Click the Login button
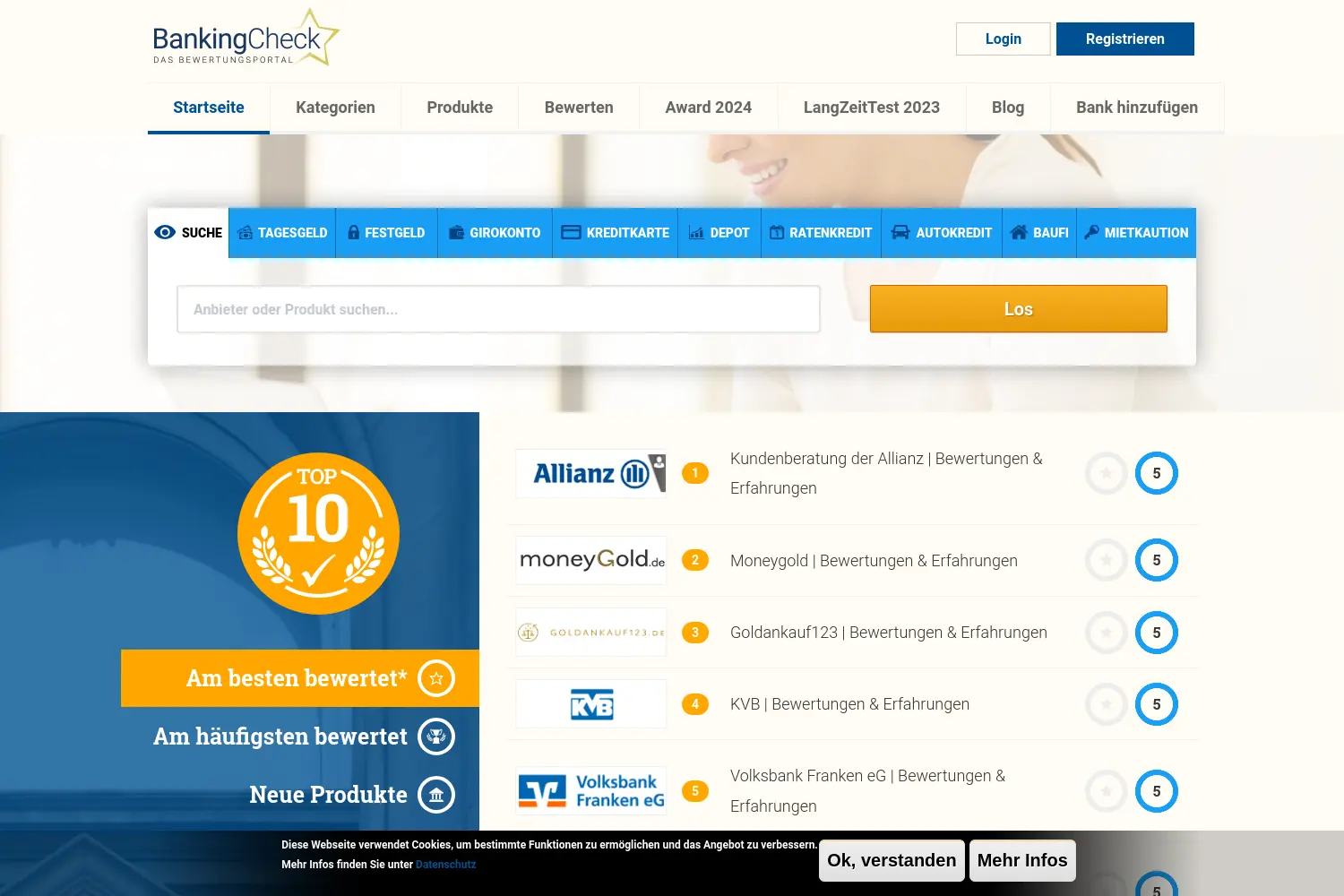The image size is (1344, 896). click(x=1004, y=39)
